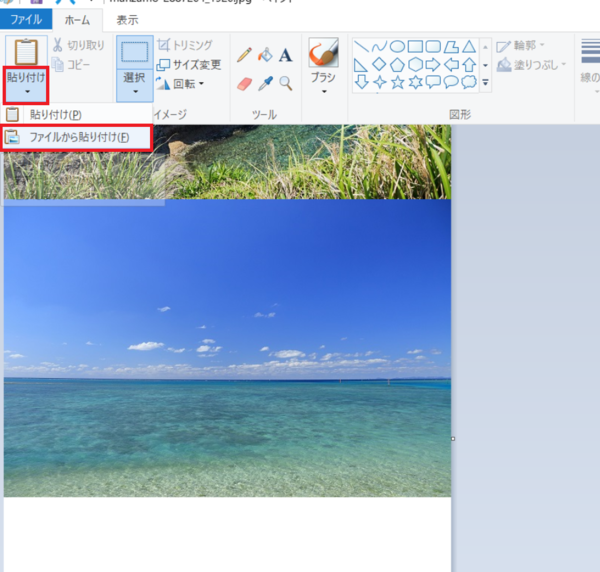Click コピー (Copy) in clipboard group
This screenshot has height=572, width=600.
71,64
